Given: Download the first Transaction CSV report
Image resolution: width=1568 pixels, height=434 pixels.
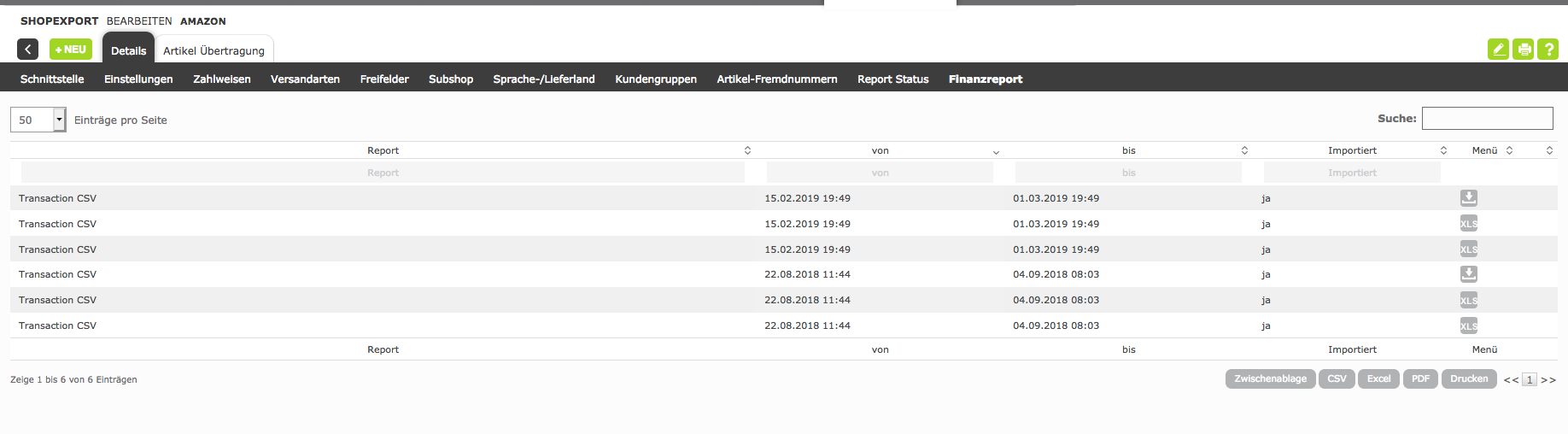Looking at the screenshot, I should (x=1468, y=198).
